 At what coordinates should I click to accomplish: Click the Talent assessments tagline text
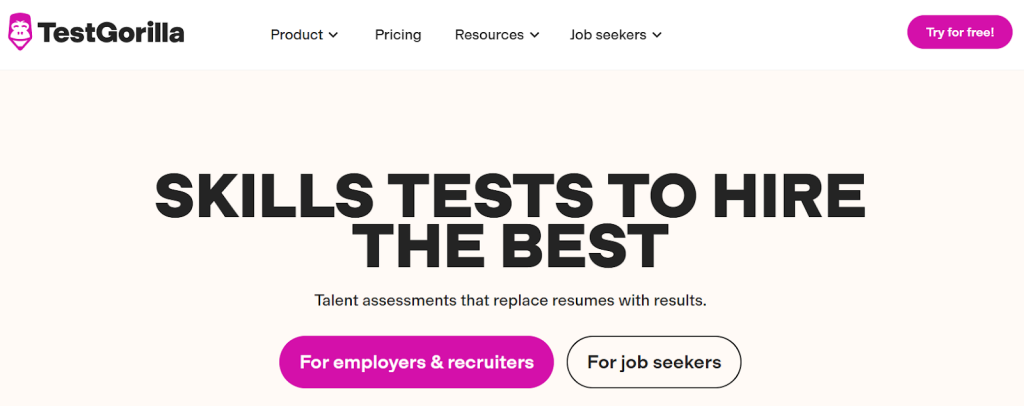pyautogui.click(x=511, y=302)
